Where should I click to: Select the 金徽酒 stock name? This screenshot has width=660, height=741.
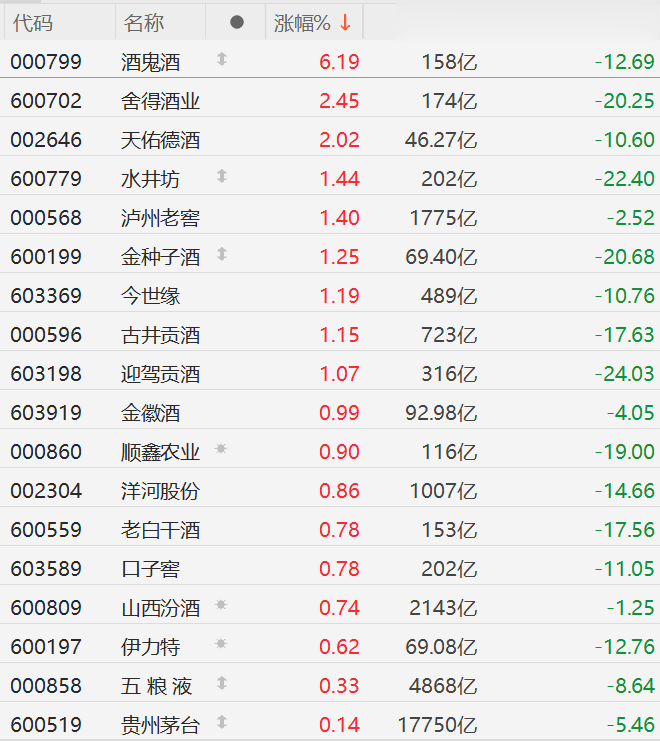[x=150, y=413]
